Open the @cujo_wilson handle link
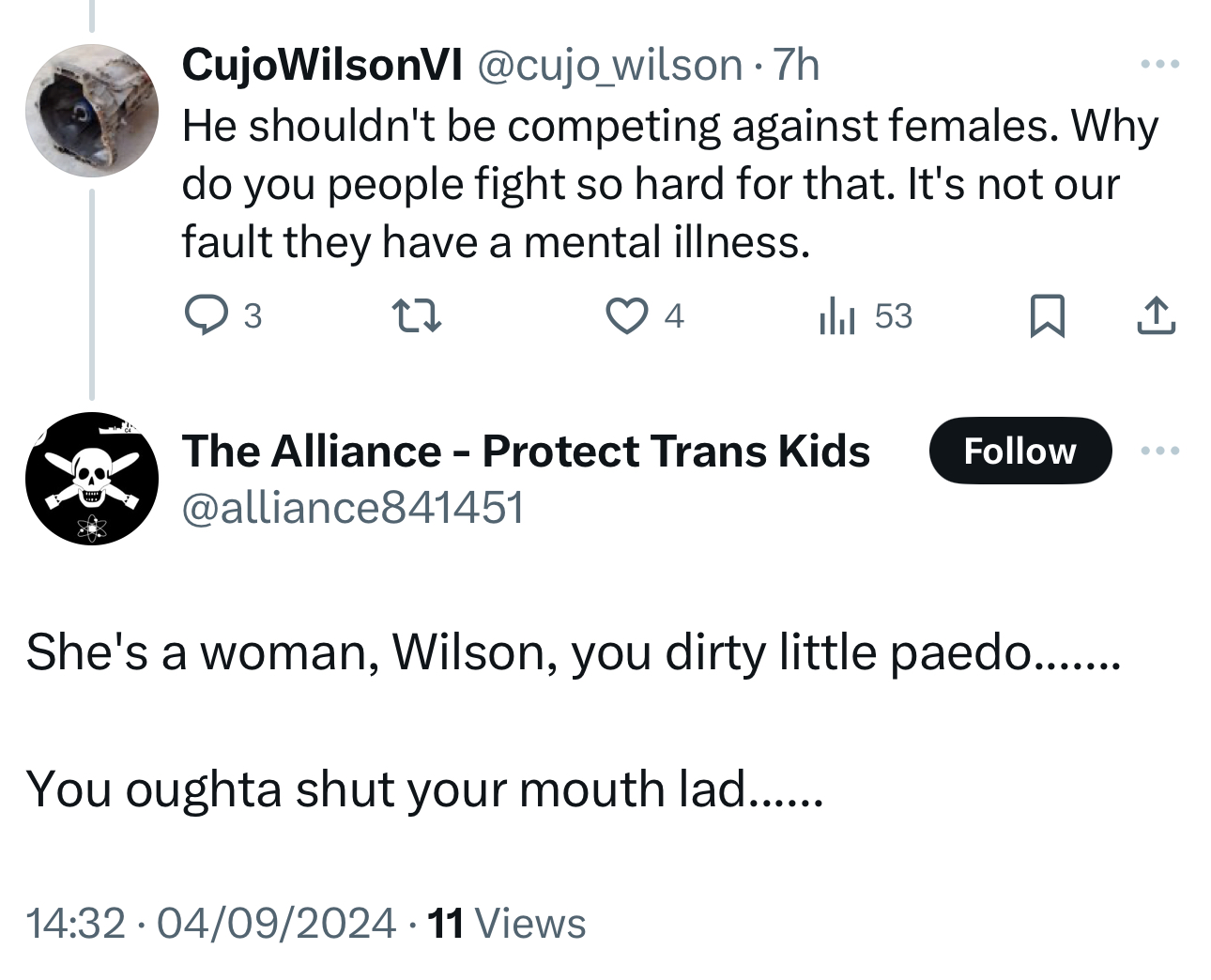This screenshot has height=980, width=1211. pyautogui.click(x=611, y=65)
